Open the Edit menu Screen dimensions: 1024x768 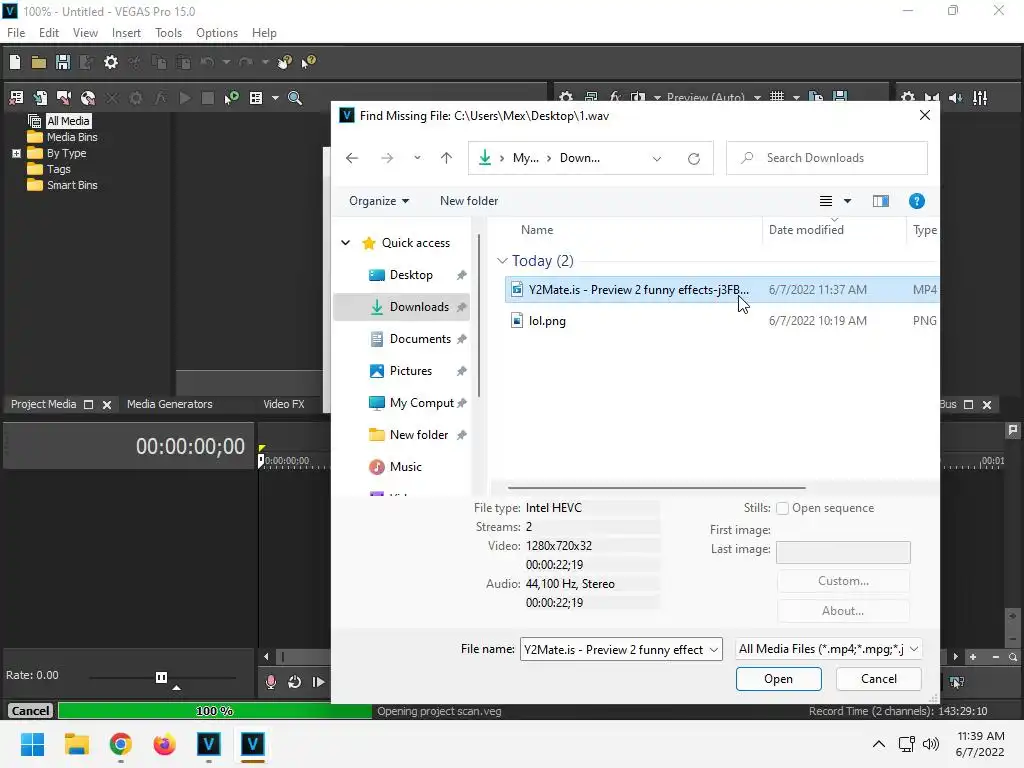coord(49,33)
